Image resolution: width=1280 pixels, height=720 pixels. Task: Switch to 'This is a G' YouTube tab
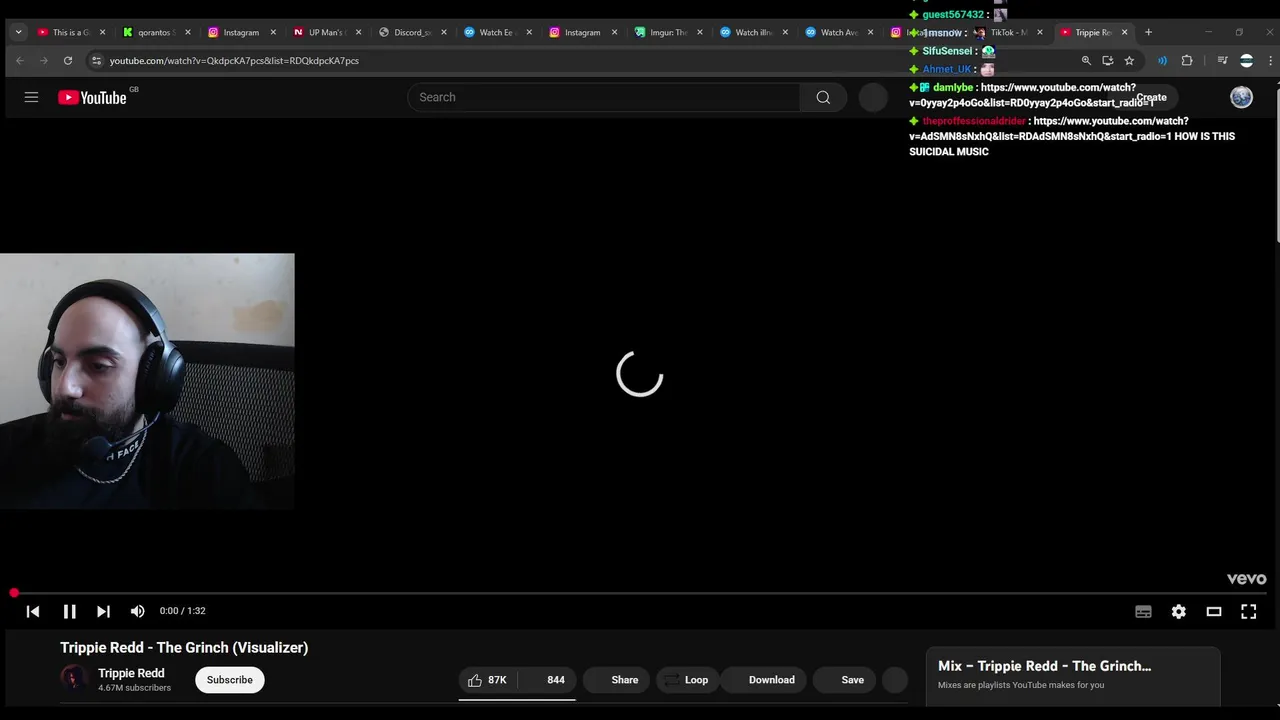pyautogui.click(x=70, y=32)
